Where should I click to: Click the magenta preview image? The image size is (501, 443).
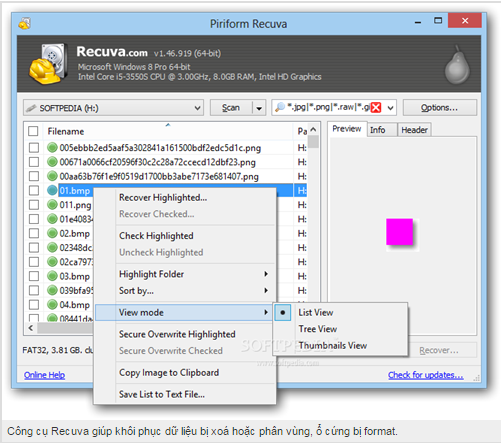pyautogui.click(x=399, y=232)
